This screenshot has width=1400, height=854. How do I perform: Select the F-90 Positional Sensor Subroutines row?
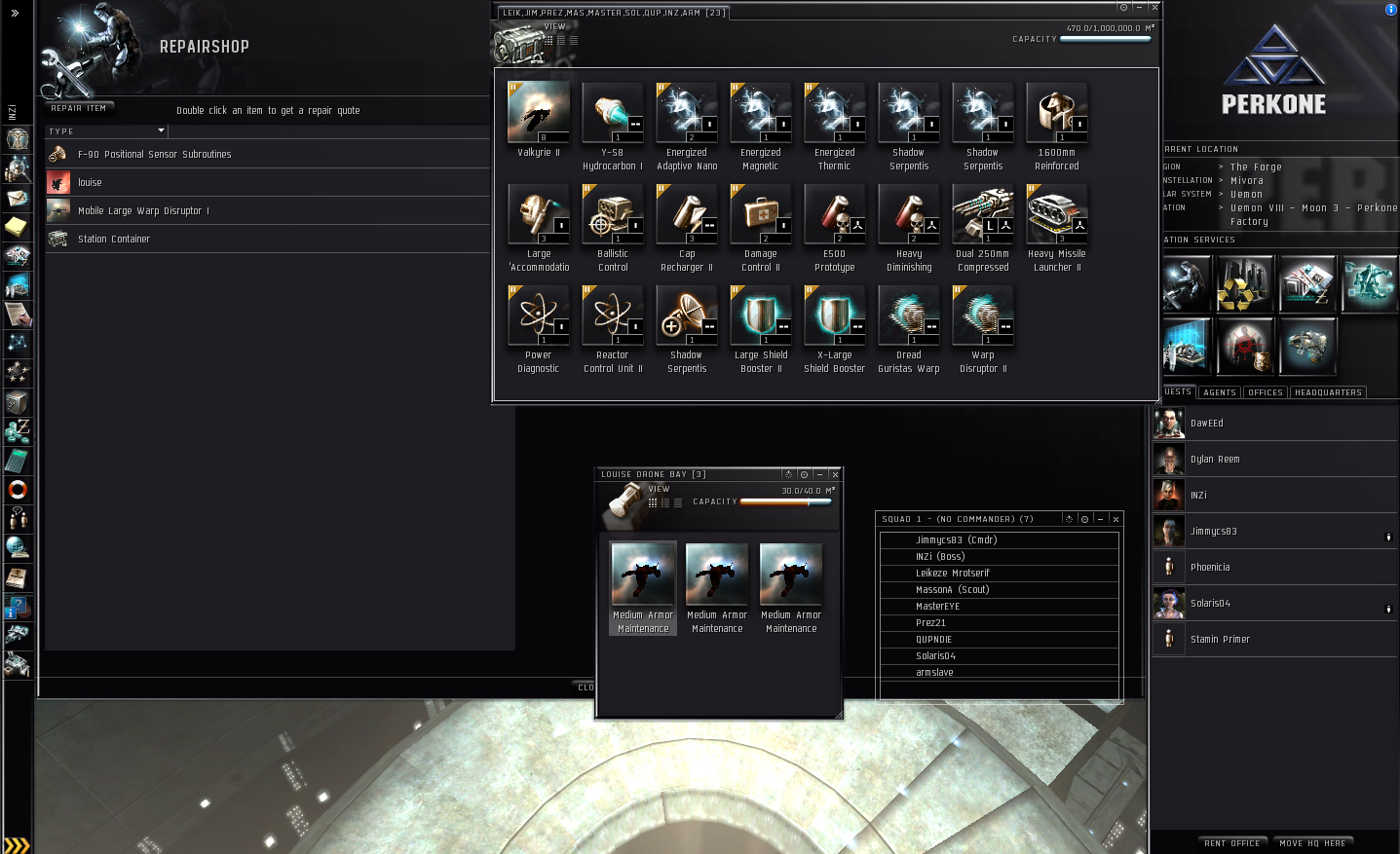pyautogui.click(x=268, y=154)
